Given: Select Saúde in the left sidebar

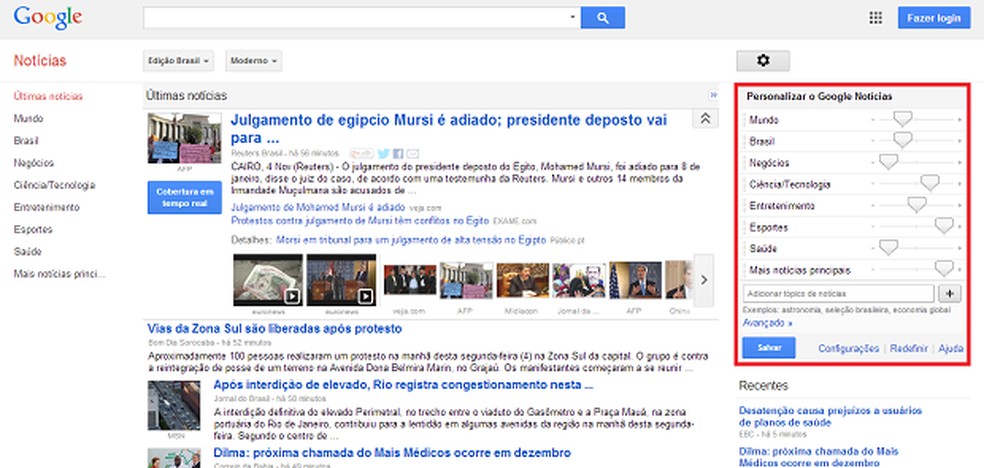Looking at the screenshot, I should click(28, 252).
